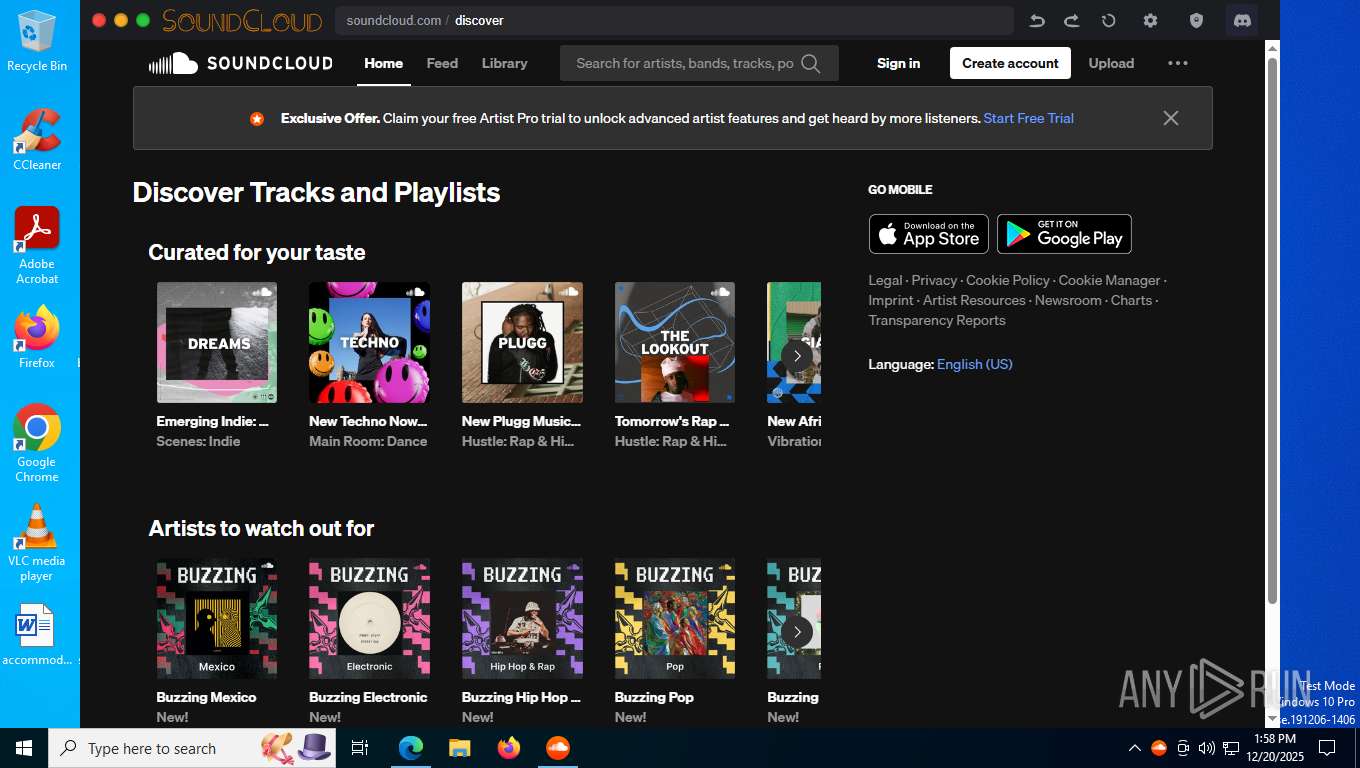Viewport: 1360px width, 768px height.
Task: Click the Start Free Trial link
Action: (1028, 118)
